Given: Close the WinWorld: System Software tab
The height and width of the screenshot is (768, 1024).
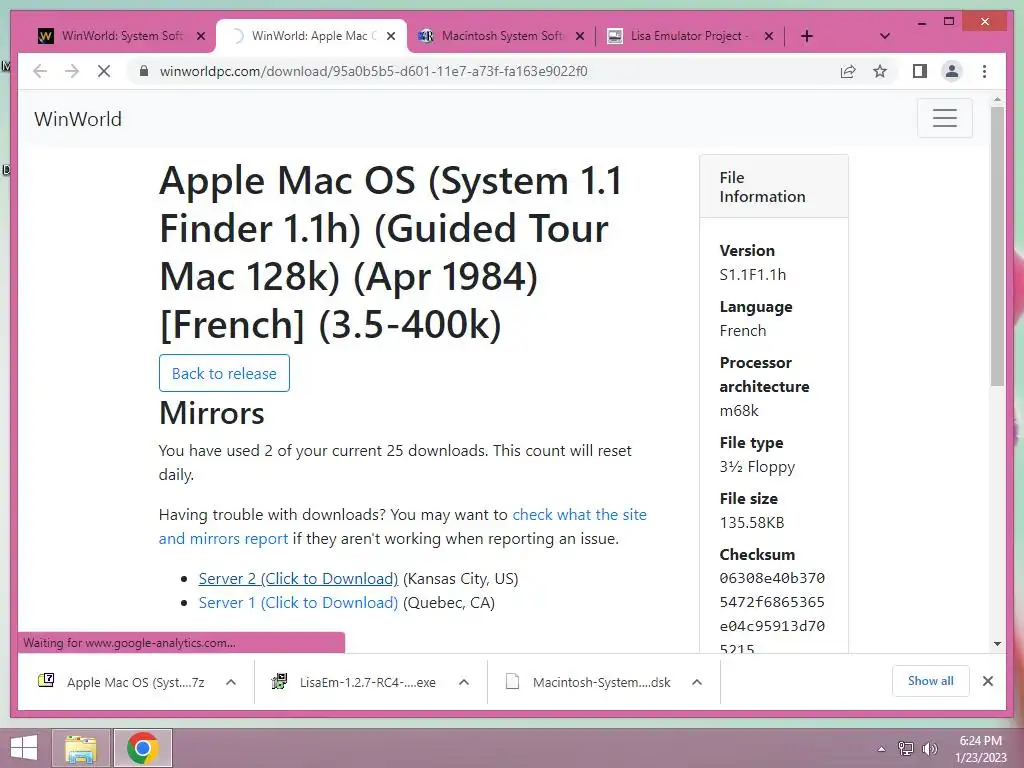Looking at the screenshot, I should [x=201, y=36].
